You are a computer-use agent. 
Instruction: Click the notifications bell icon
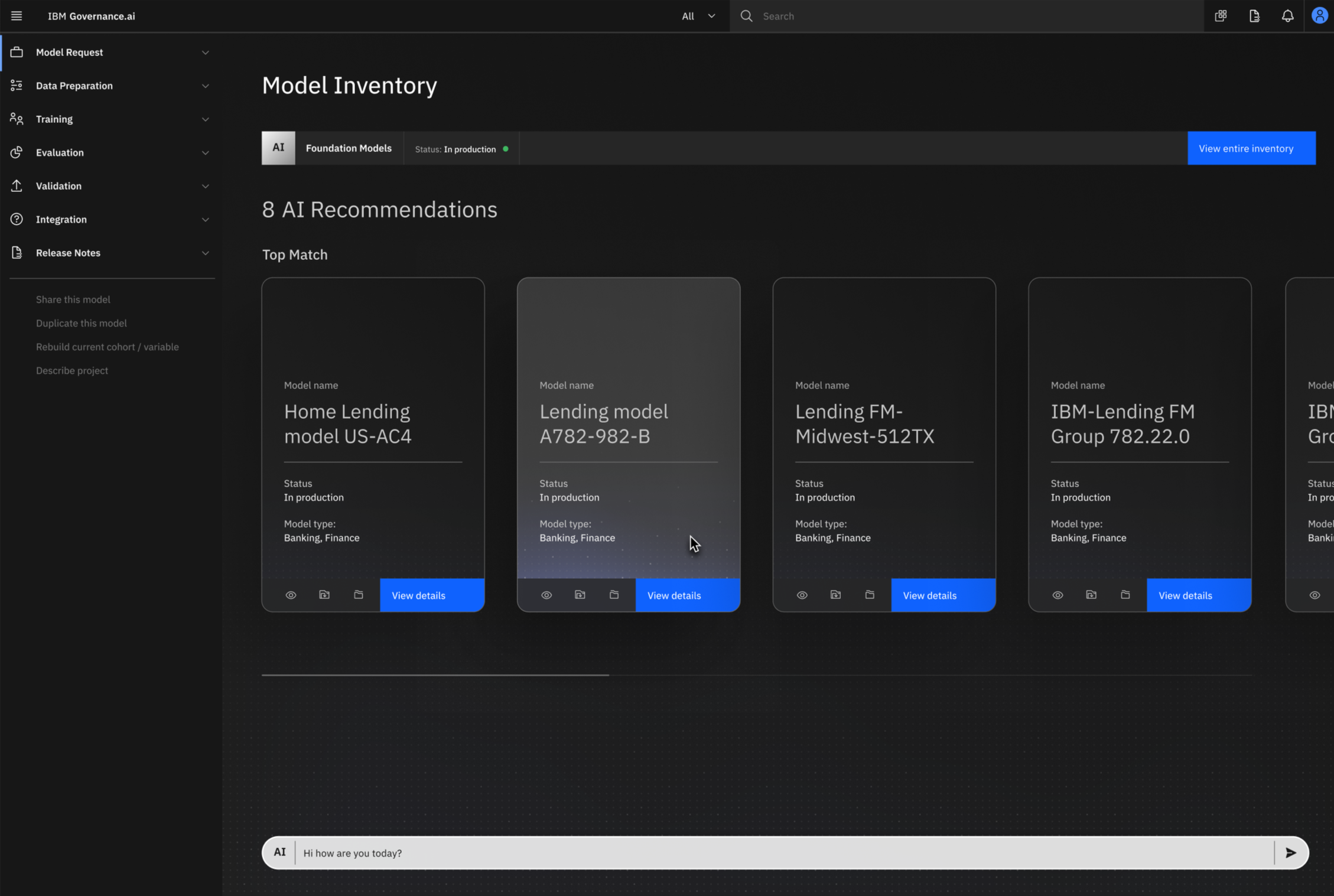(x=1287, y=16)
